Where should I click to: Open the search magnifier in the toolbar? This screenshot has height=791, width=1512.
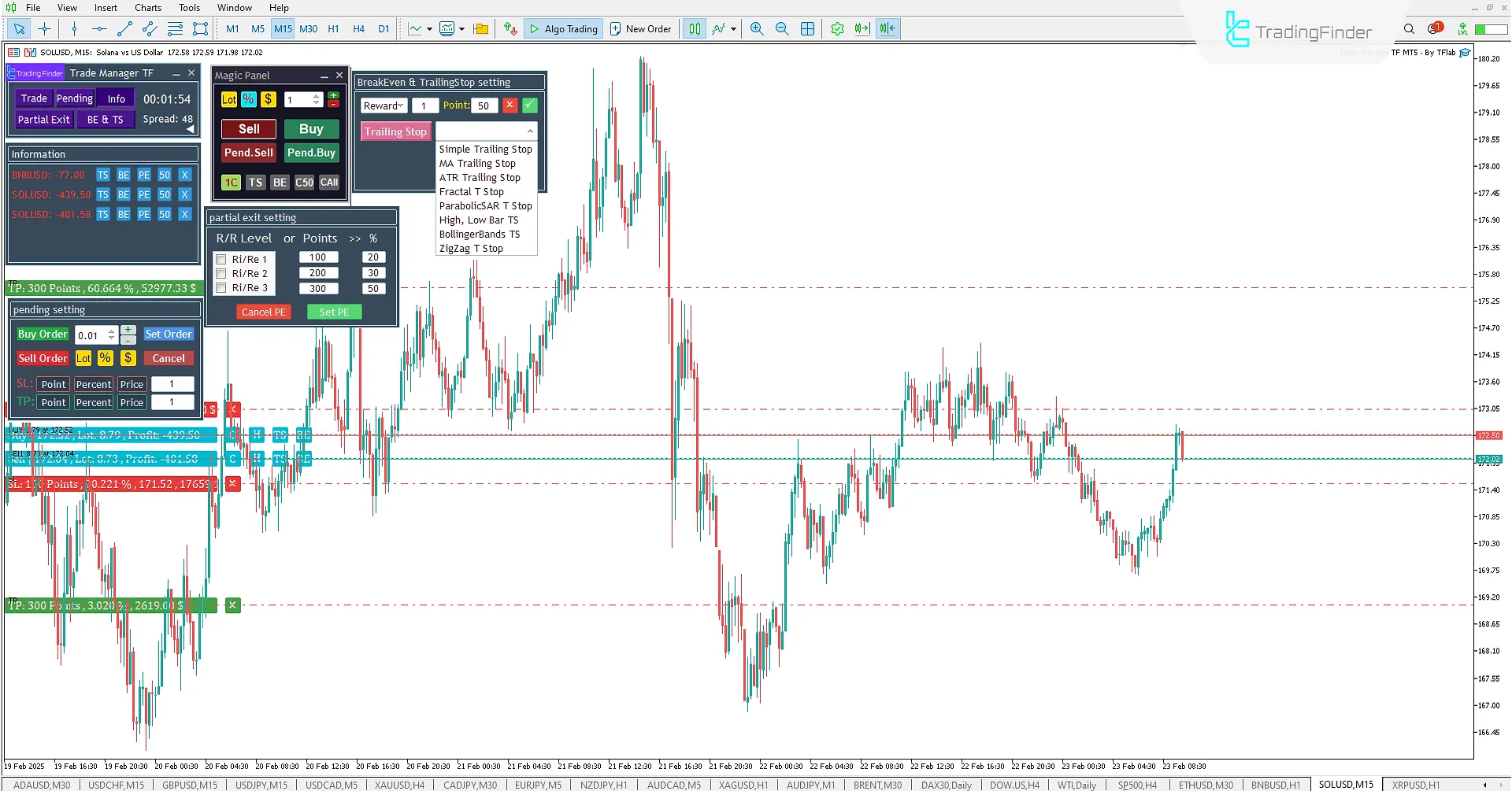(x=1409, y=28)
